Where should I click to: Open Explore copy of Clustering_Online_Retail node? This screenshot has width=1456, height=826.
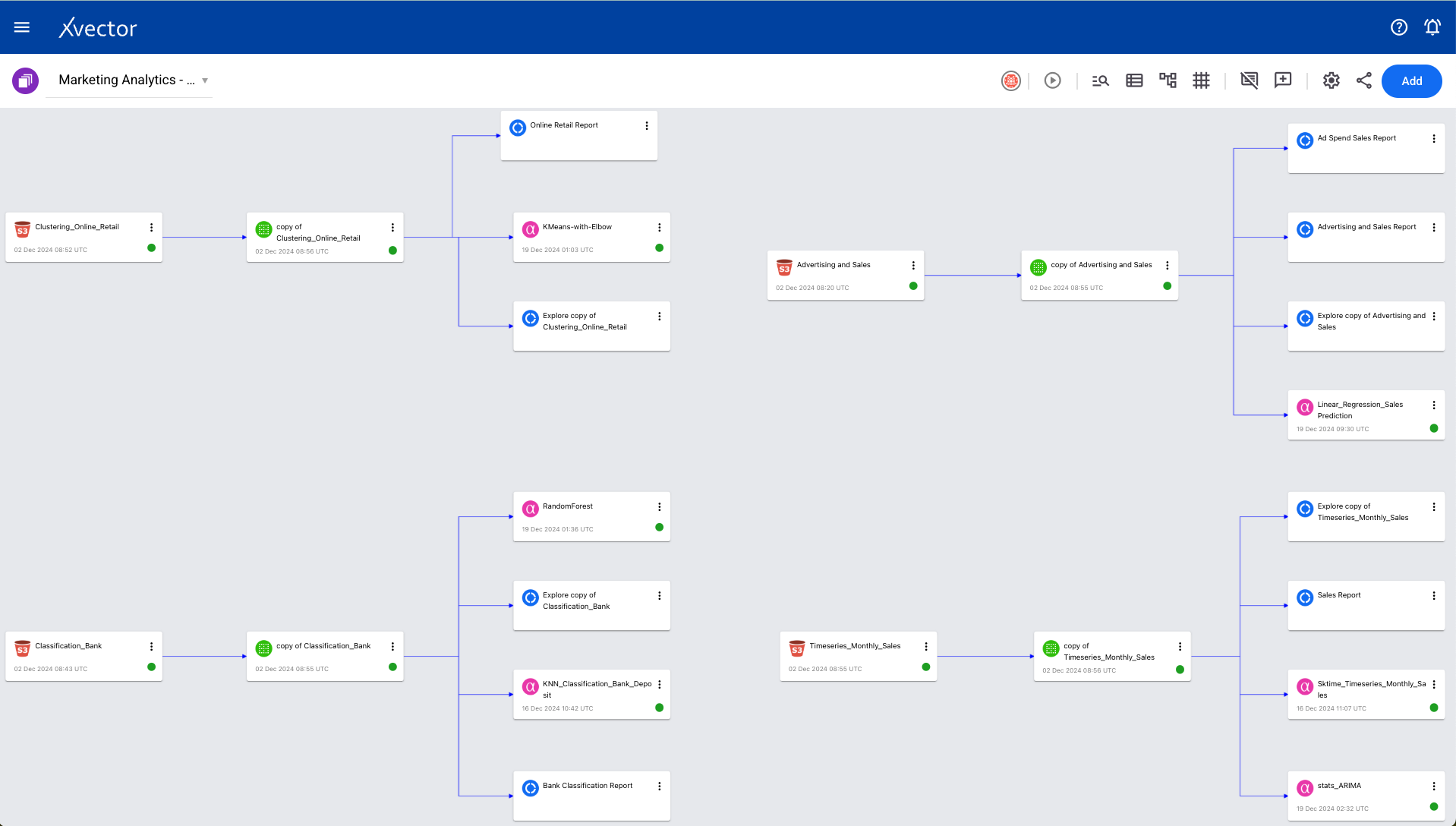tap(591, 326)
